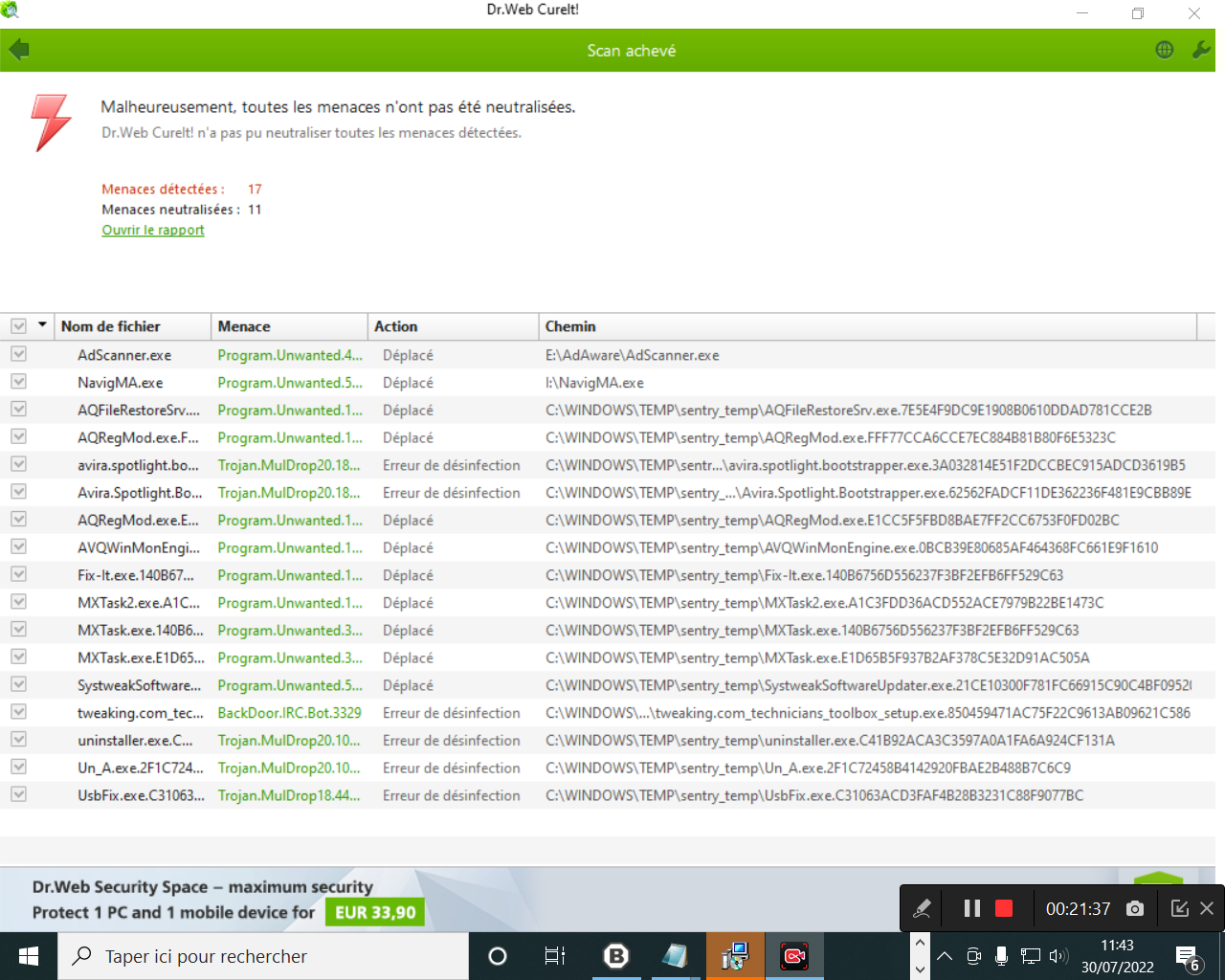
Task: Sort by Menace column
Action: tap(289, 326)
